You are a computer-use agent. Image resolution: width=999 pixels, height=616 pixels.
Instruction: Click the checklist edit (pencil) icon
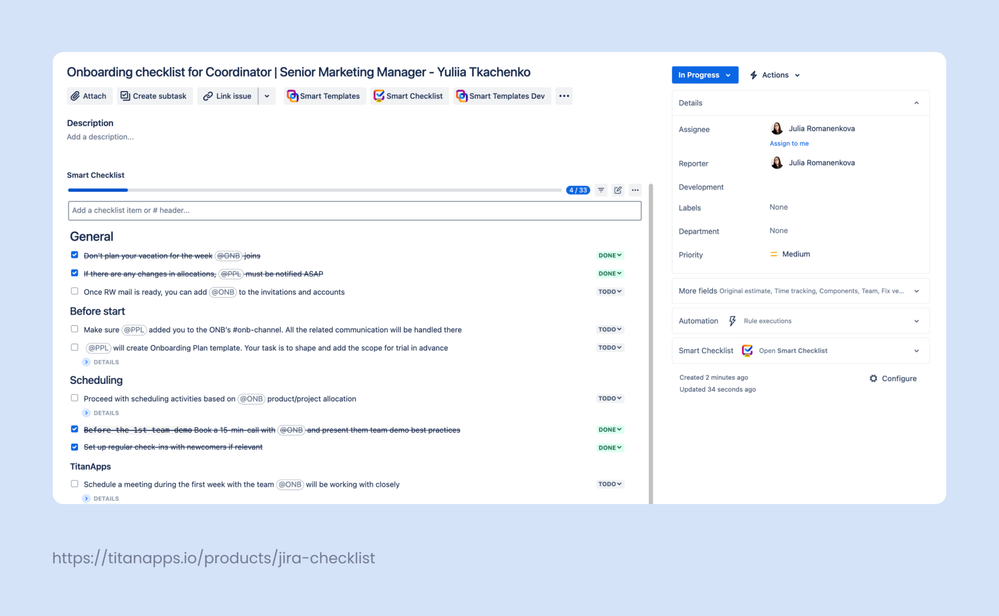click(x=617, y=189)
